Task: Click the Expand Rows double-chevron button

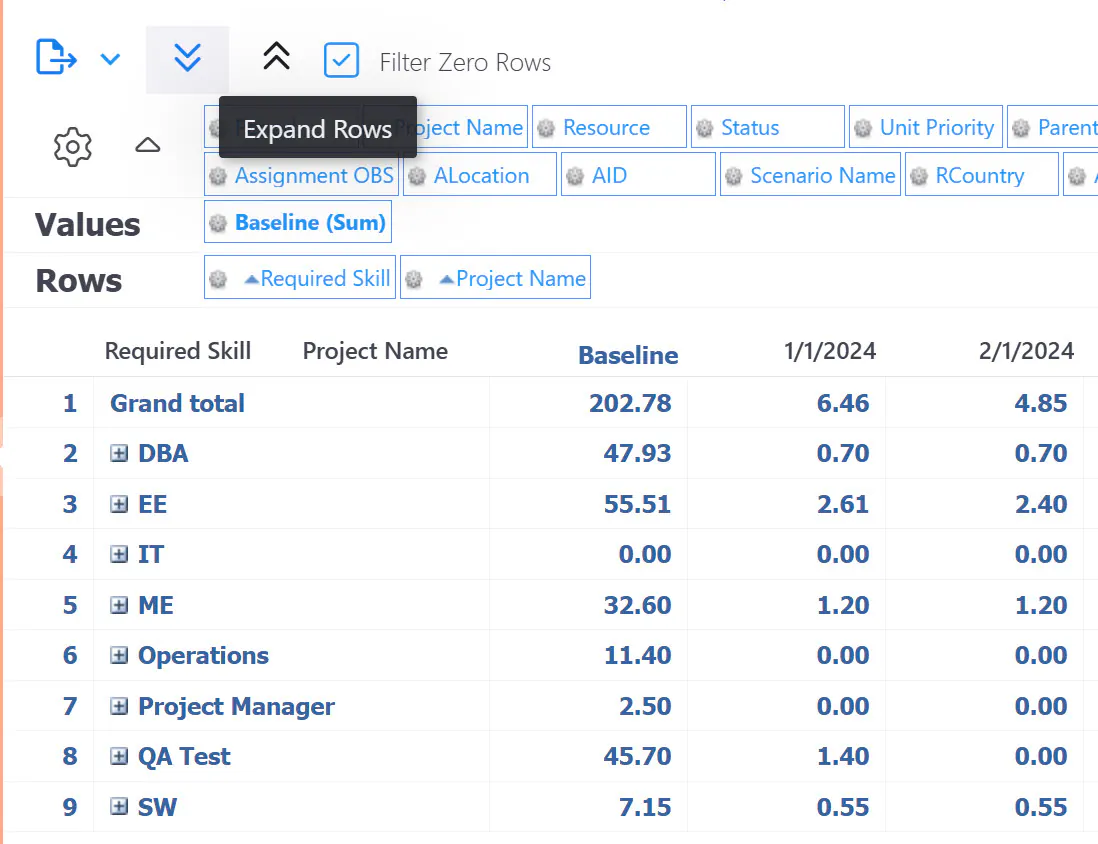Action: coord(187,58)
